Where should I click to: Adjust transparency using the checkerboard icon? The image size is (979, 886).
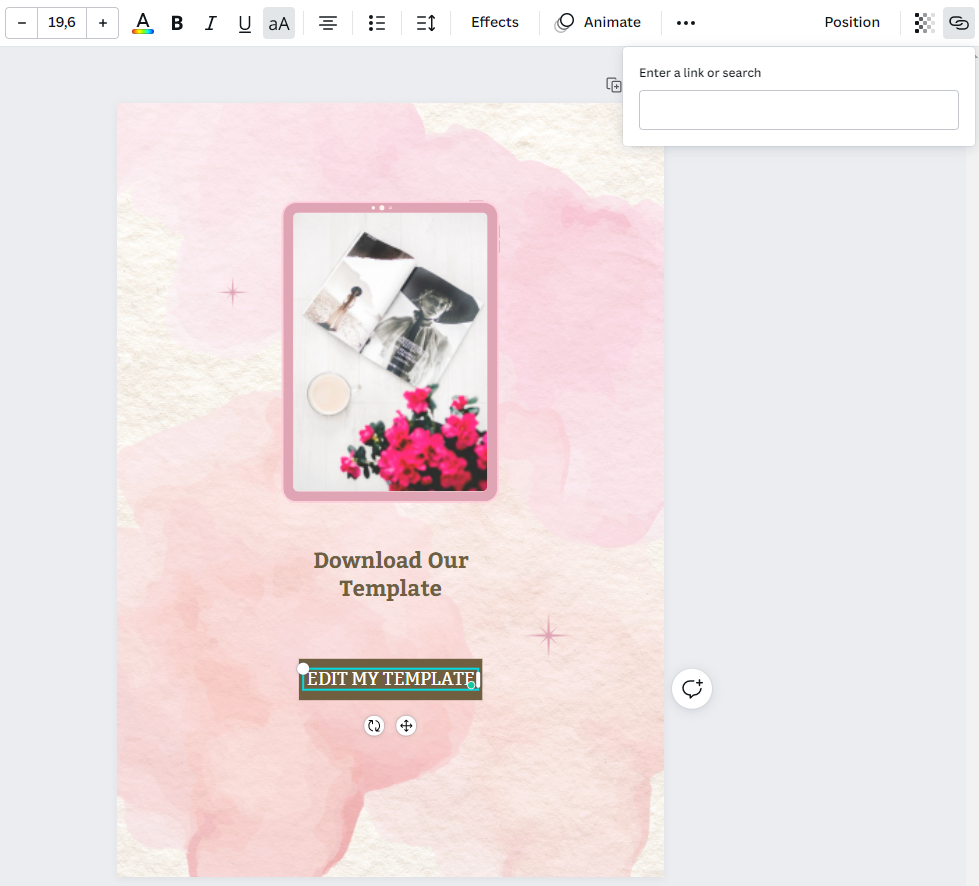tap(922, 22)
